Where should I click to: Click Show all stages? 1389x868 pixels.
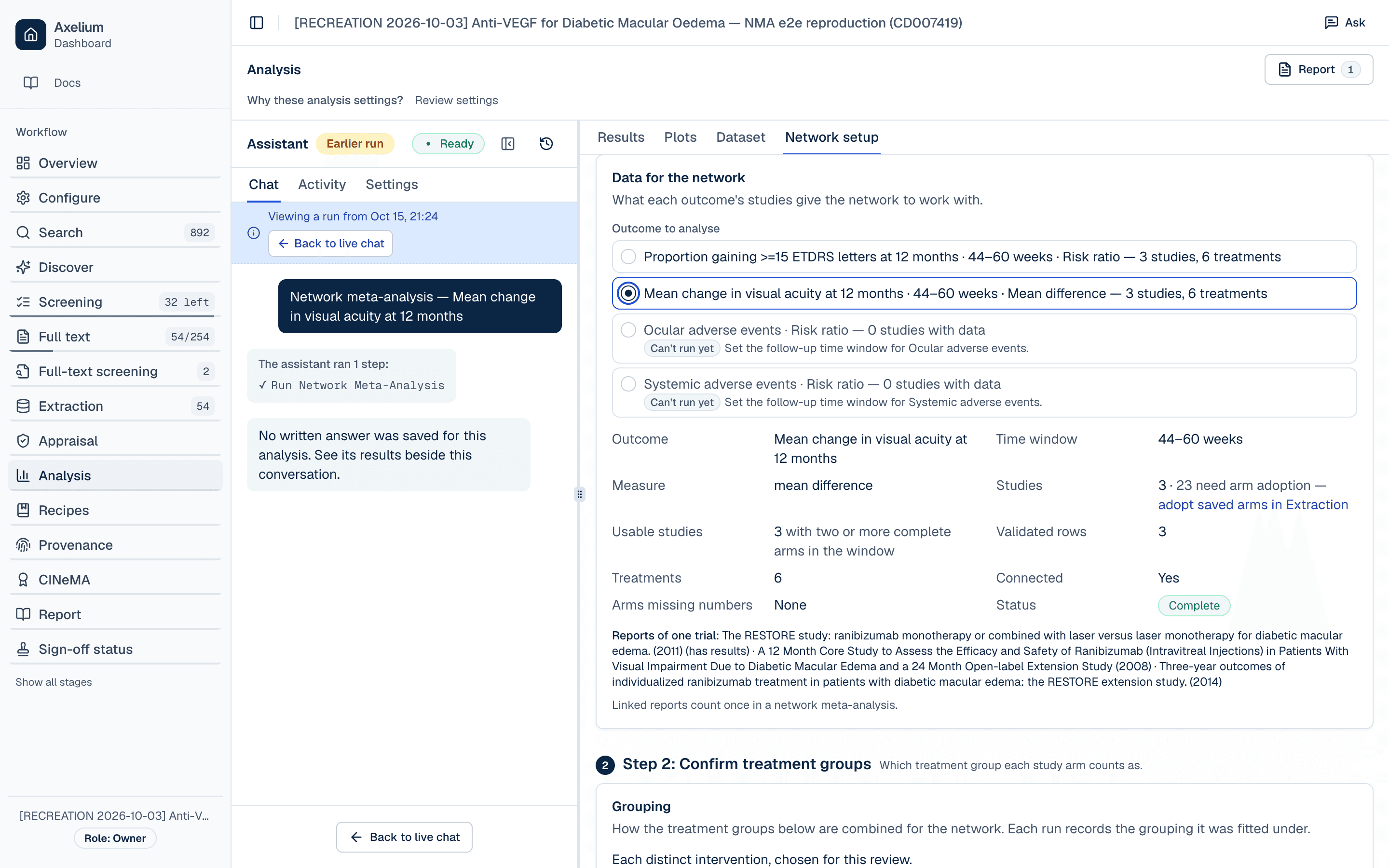[x=54, y=682]
